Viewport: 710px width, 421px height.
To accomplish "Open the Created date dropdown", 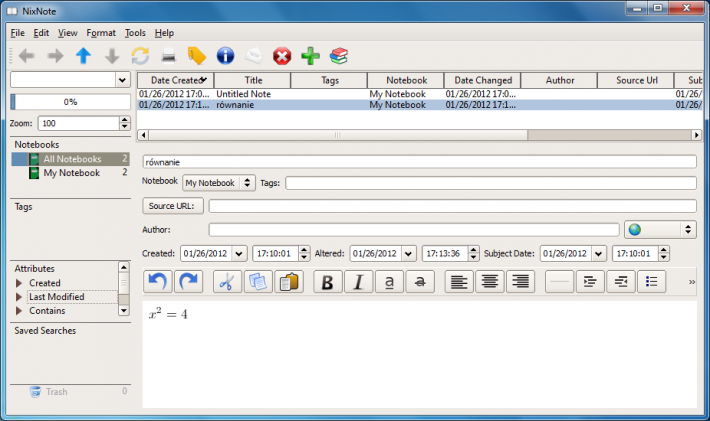I will pos(239,254).
